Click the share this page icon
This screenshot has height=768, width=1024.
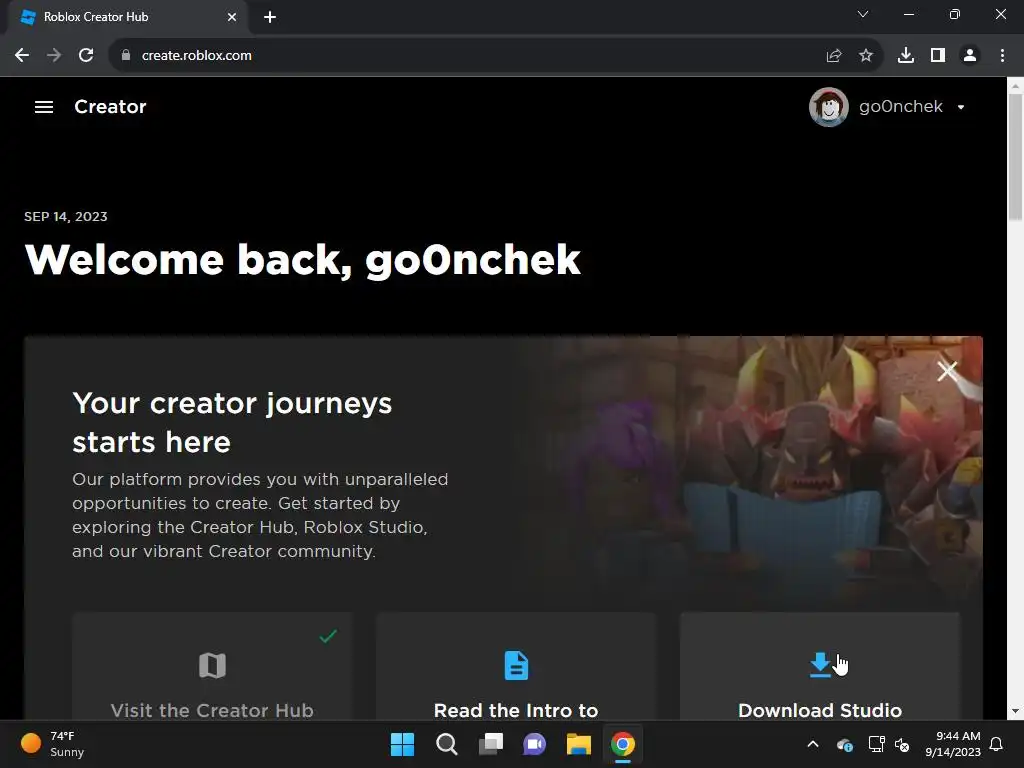click(x=833, y=56)
